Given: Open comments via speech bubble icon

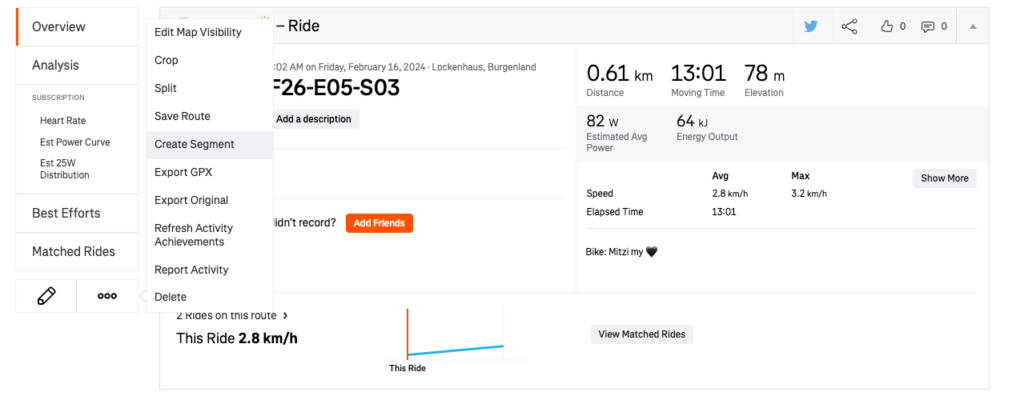Looking at the screenshot, I should 933,27.
